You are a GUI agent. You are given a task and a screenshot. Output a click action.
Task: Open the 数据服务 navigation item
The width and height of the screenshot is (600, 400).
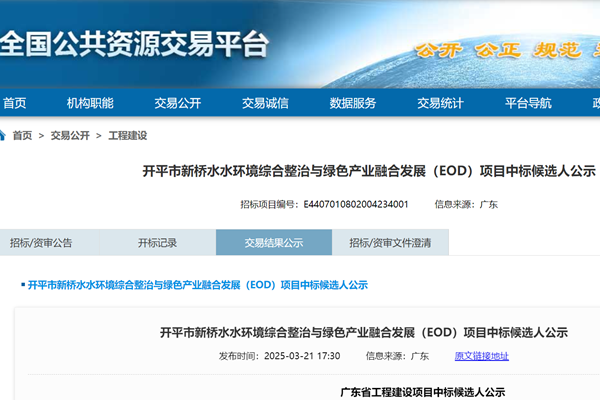(352, 103)
